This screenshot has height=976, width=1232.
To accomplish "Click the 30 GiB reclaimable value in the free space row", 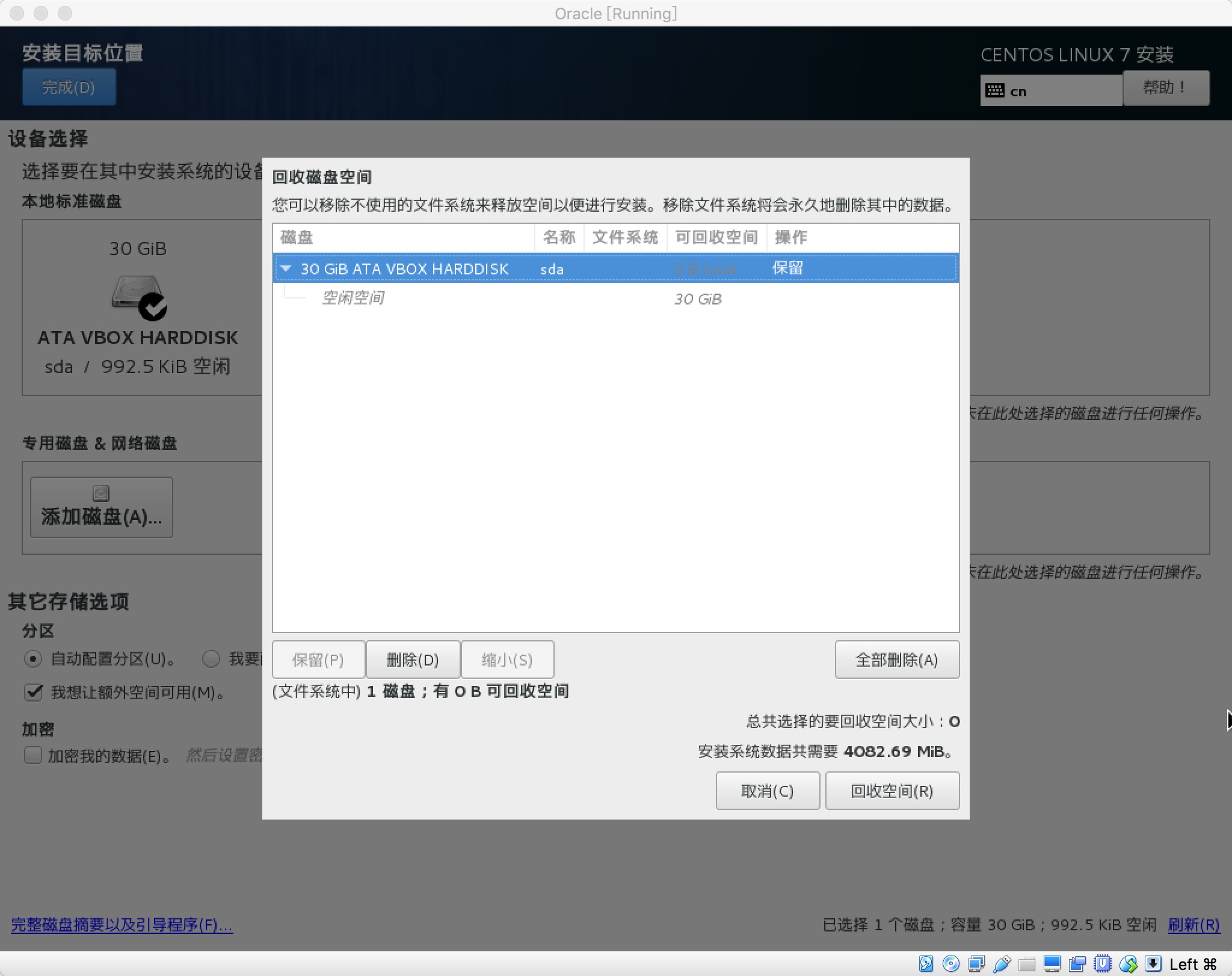I will click(x=698, y=299).
